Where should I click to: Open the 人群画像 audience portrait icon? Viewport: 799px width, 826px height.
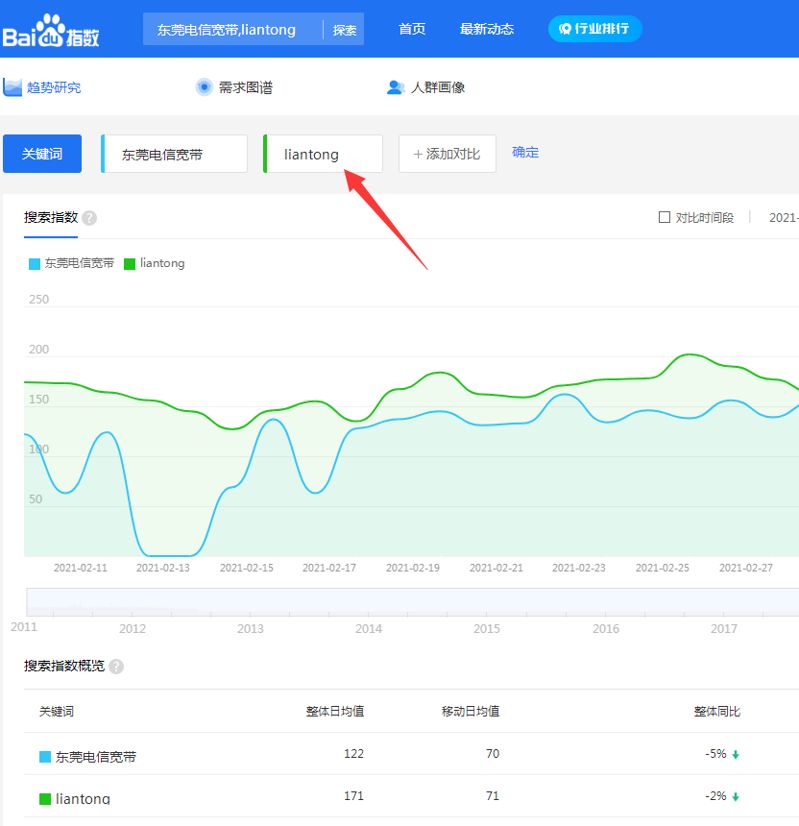click(395, 87)
